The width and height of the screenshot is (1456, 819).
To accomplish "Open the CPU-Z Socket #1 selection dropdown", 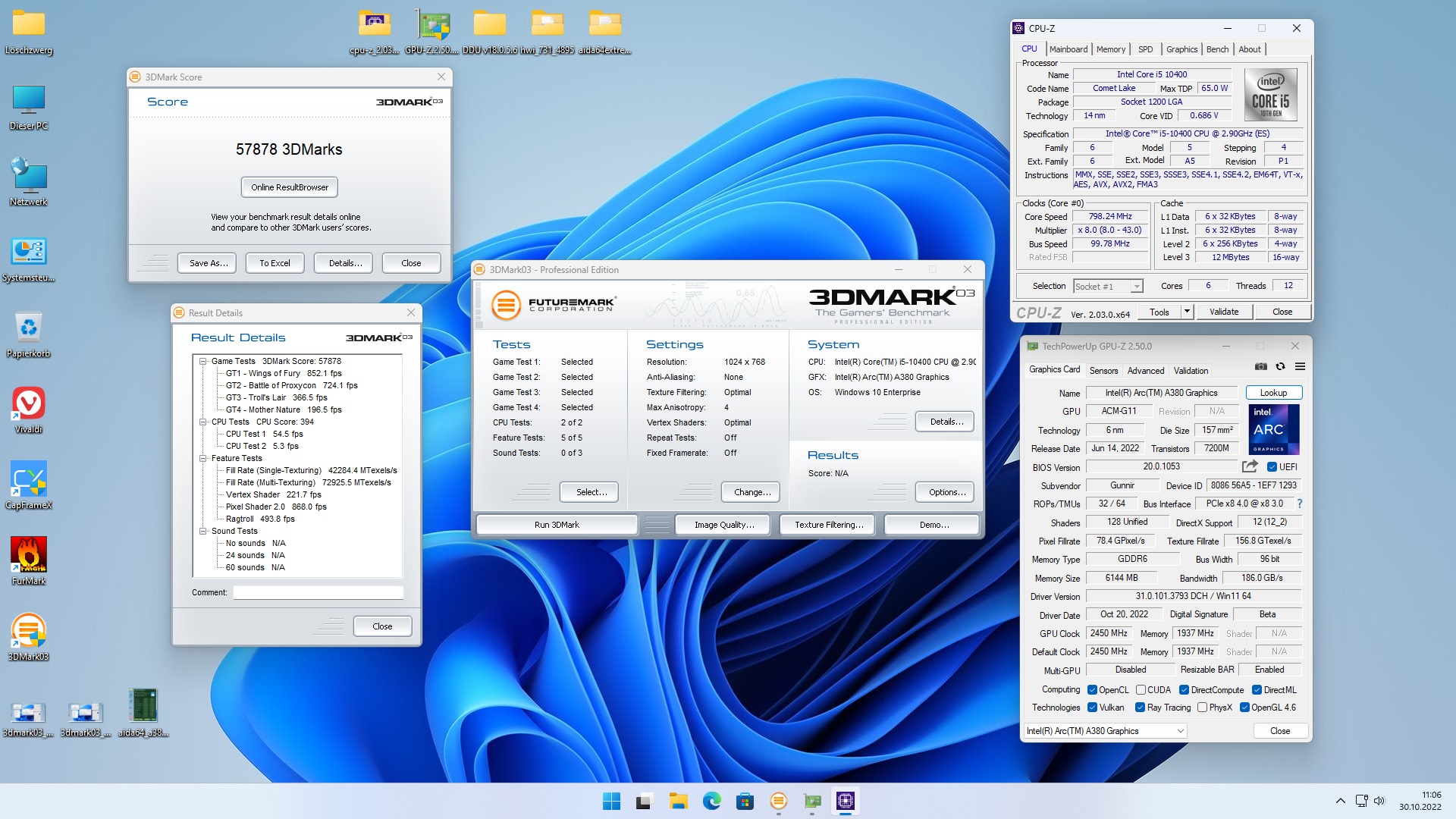I will click(x=1136, y=287).
